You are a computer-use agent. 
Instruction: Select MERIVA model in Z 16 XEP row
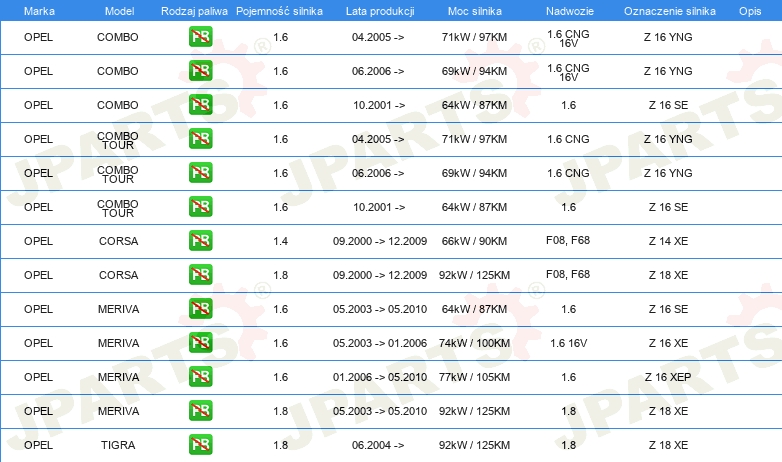[119, 377]
